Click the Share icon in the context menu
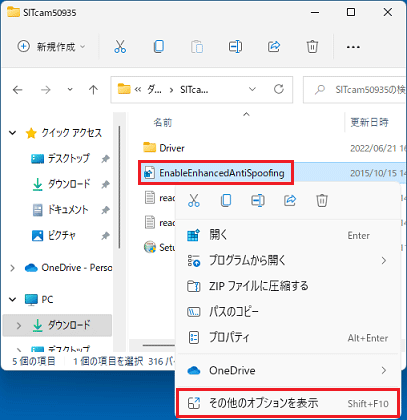The height and width of the screenshot is (420, 407). click(290, 200)
